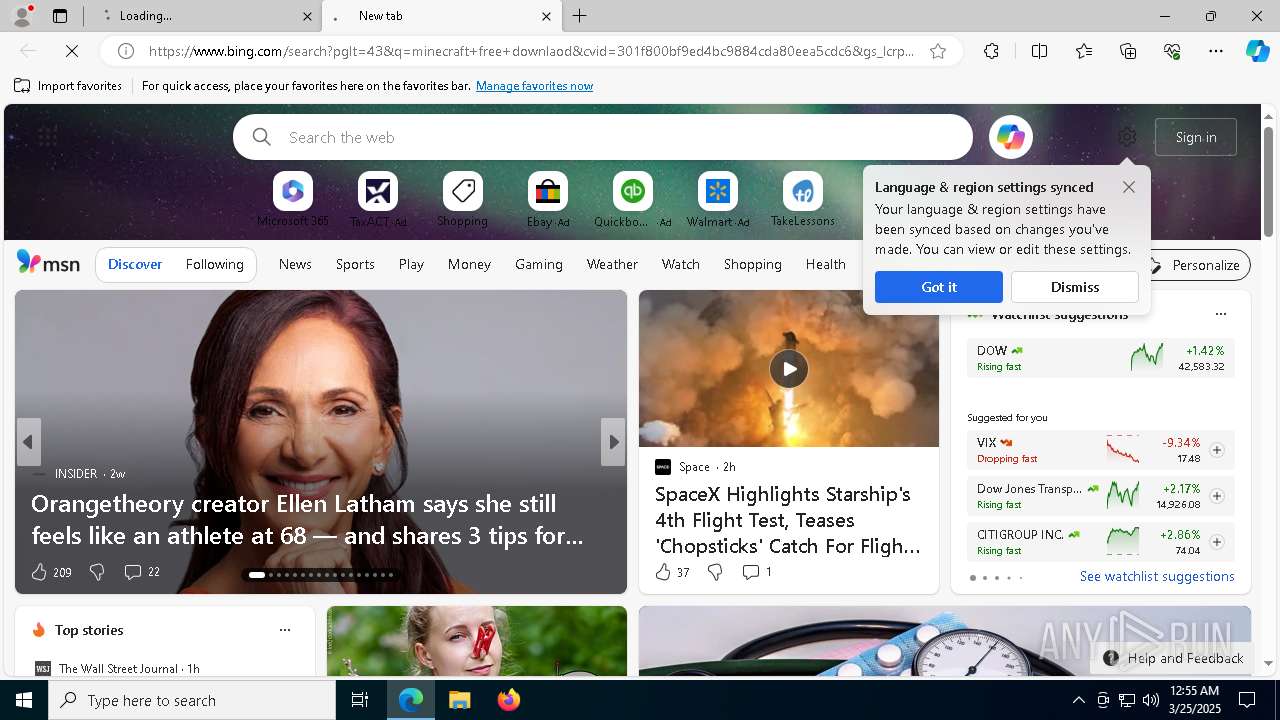Open See watchlist suggestions link
1280x720 pixels.
pos(1157,576)
